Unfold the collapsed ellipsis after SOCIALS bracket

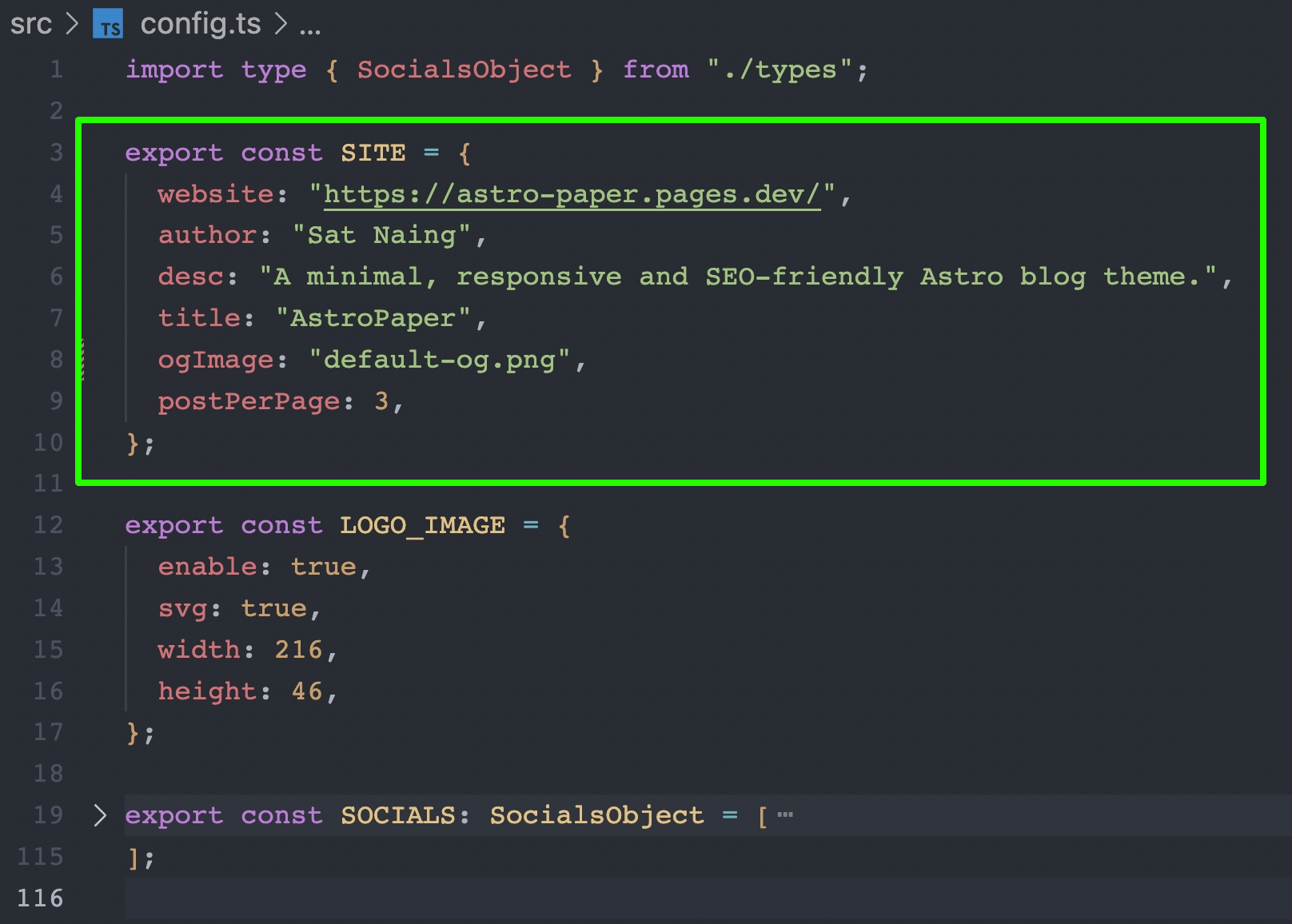[785, 815]
